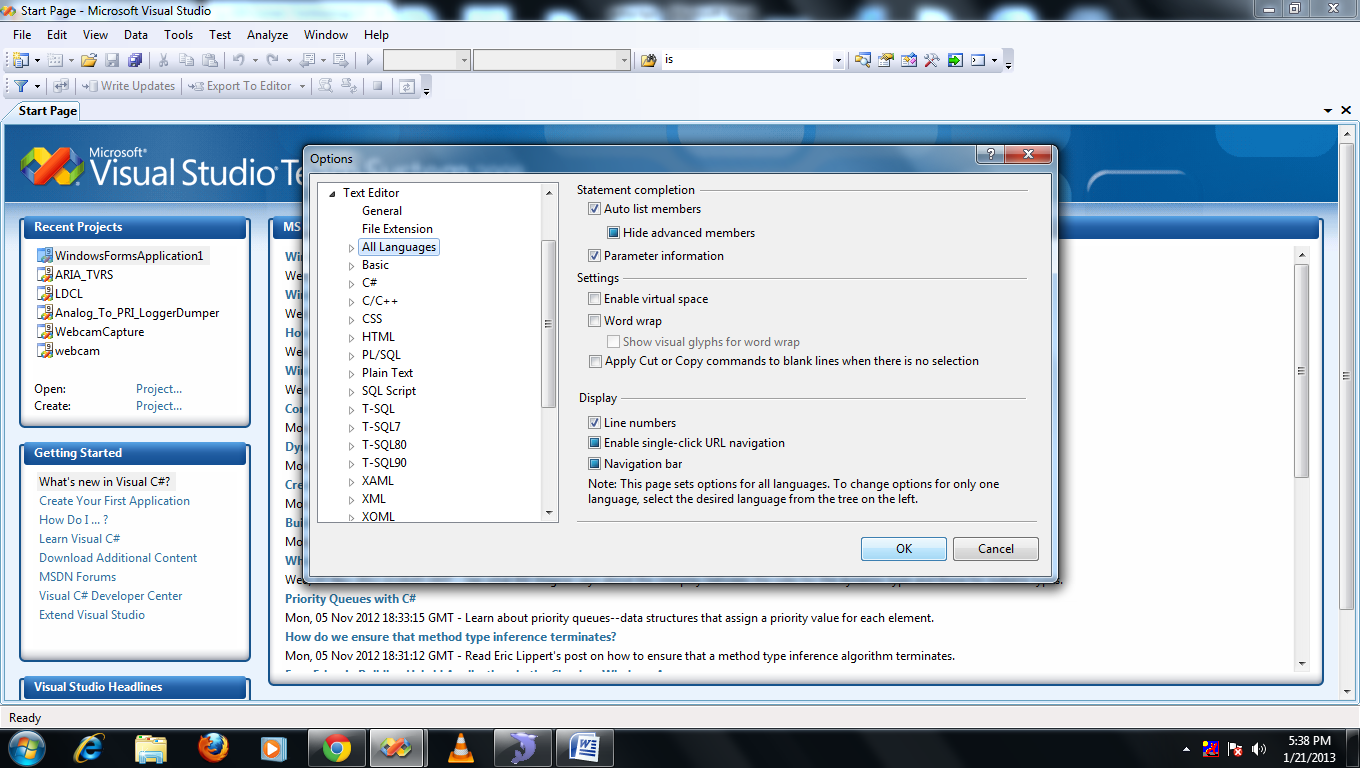Click the Windows Start button
The image size is (1360, 768).
pyautogui.click(x=26, y=748)
